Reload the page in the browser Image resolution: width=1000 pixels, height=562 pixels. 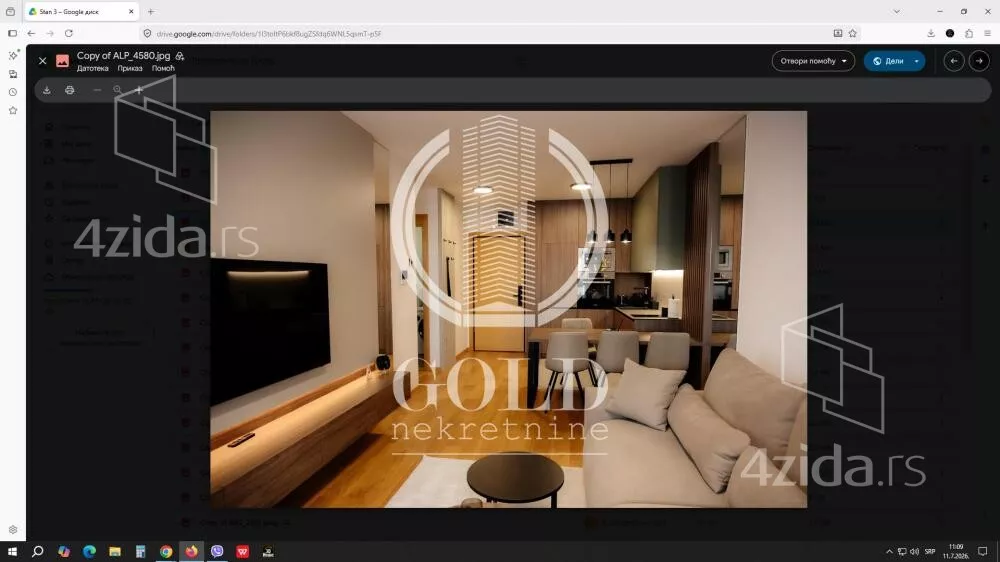69,33
